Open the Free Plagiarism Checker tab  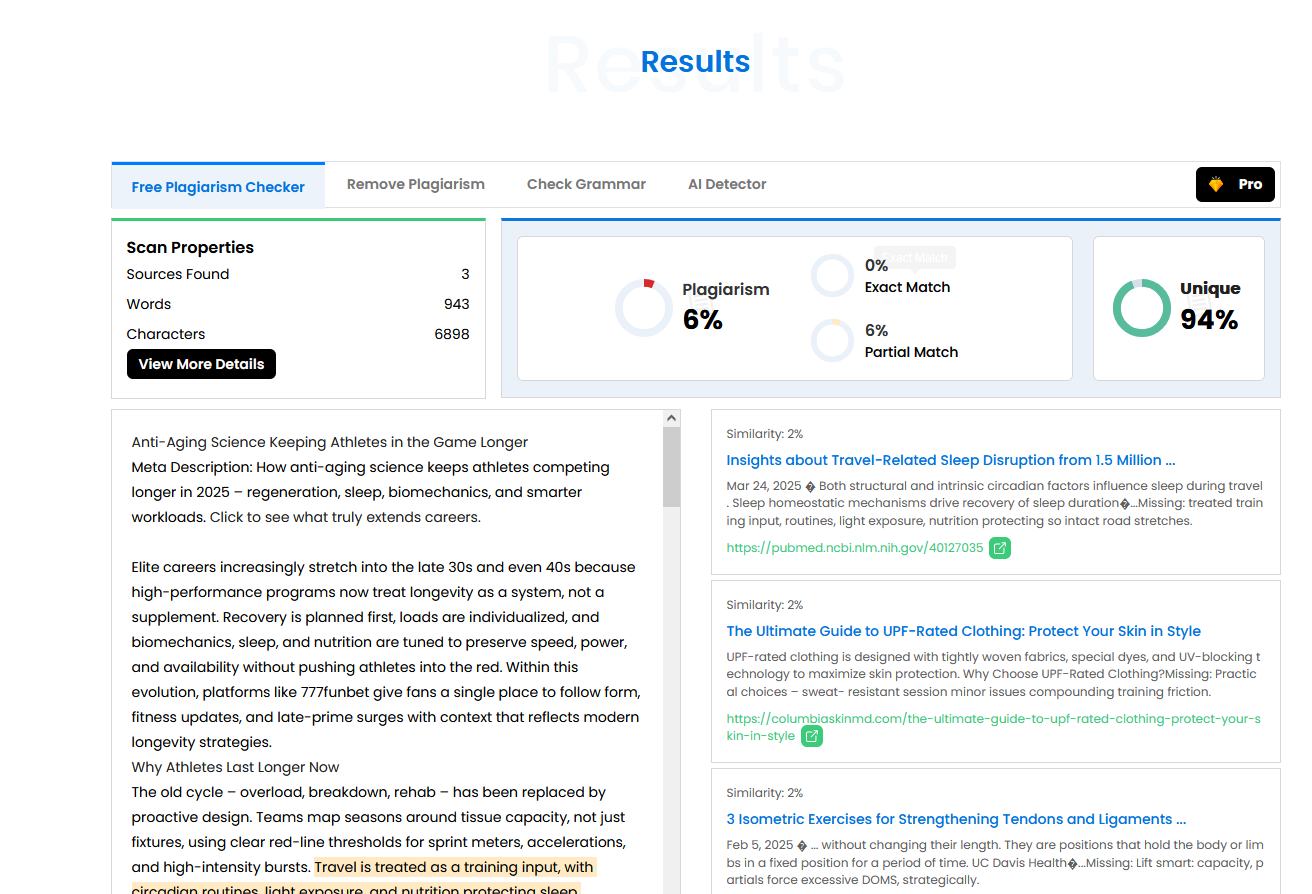tap(218, 186)
